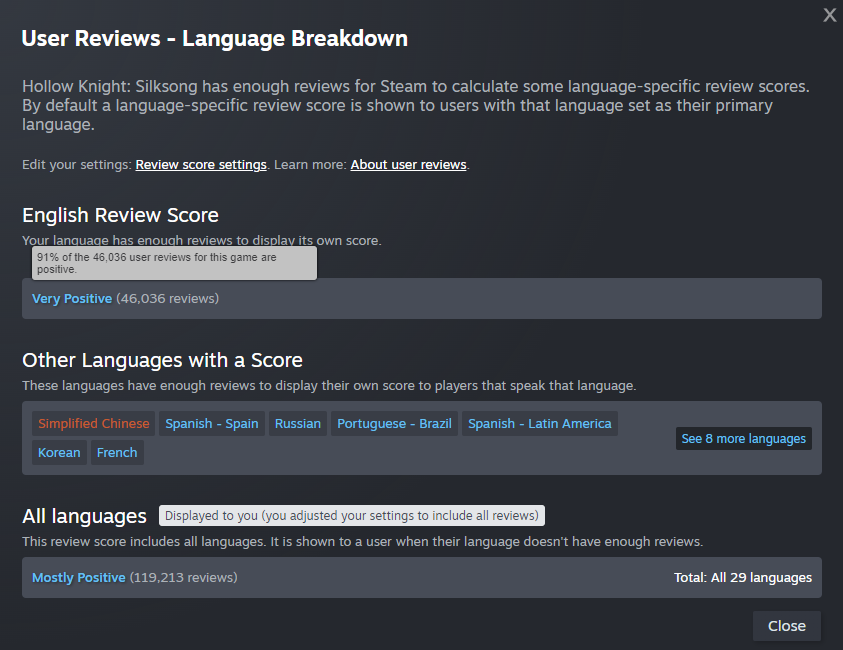Click the Very Positive English score

[x=72, y=298]
